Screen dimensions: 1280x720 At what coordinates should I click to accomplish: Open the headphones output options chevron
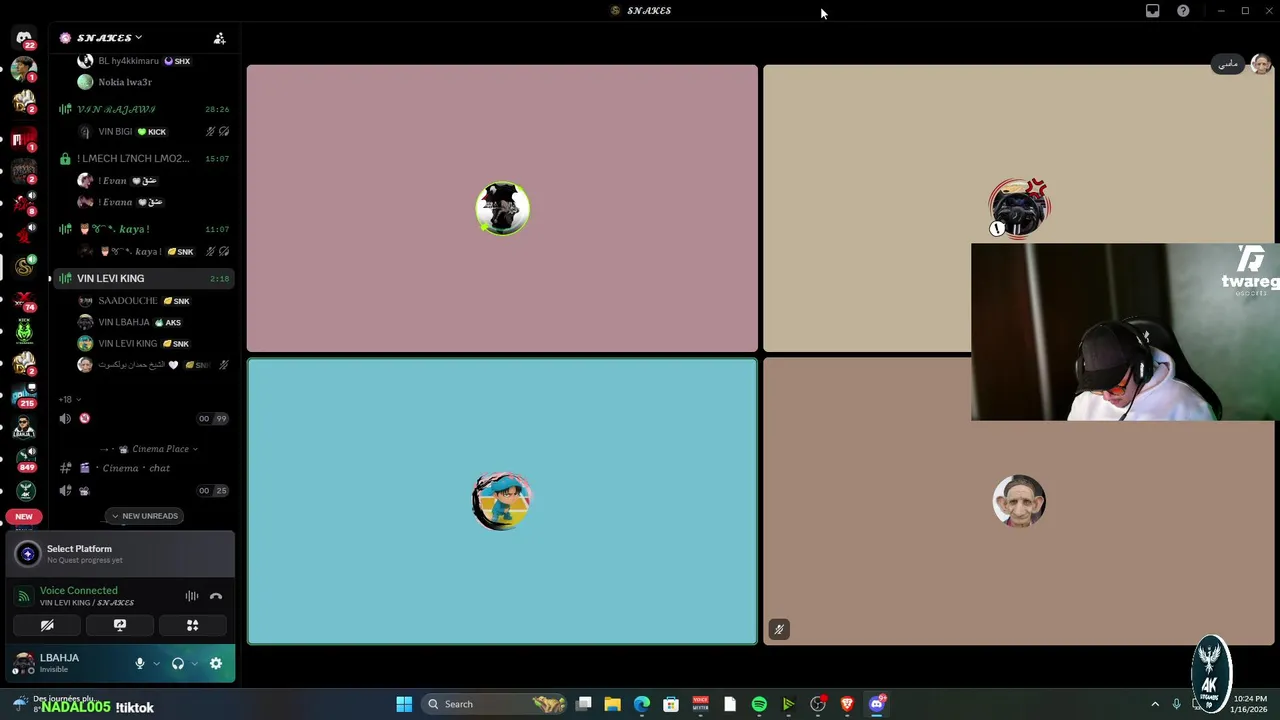pos(194,664)
